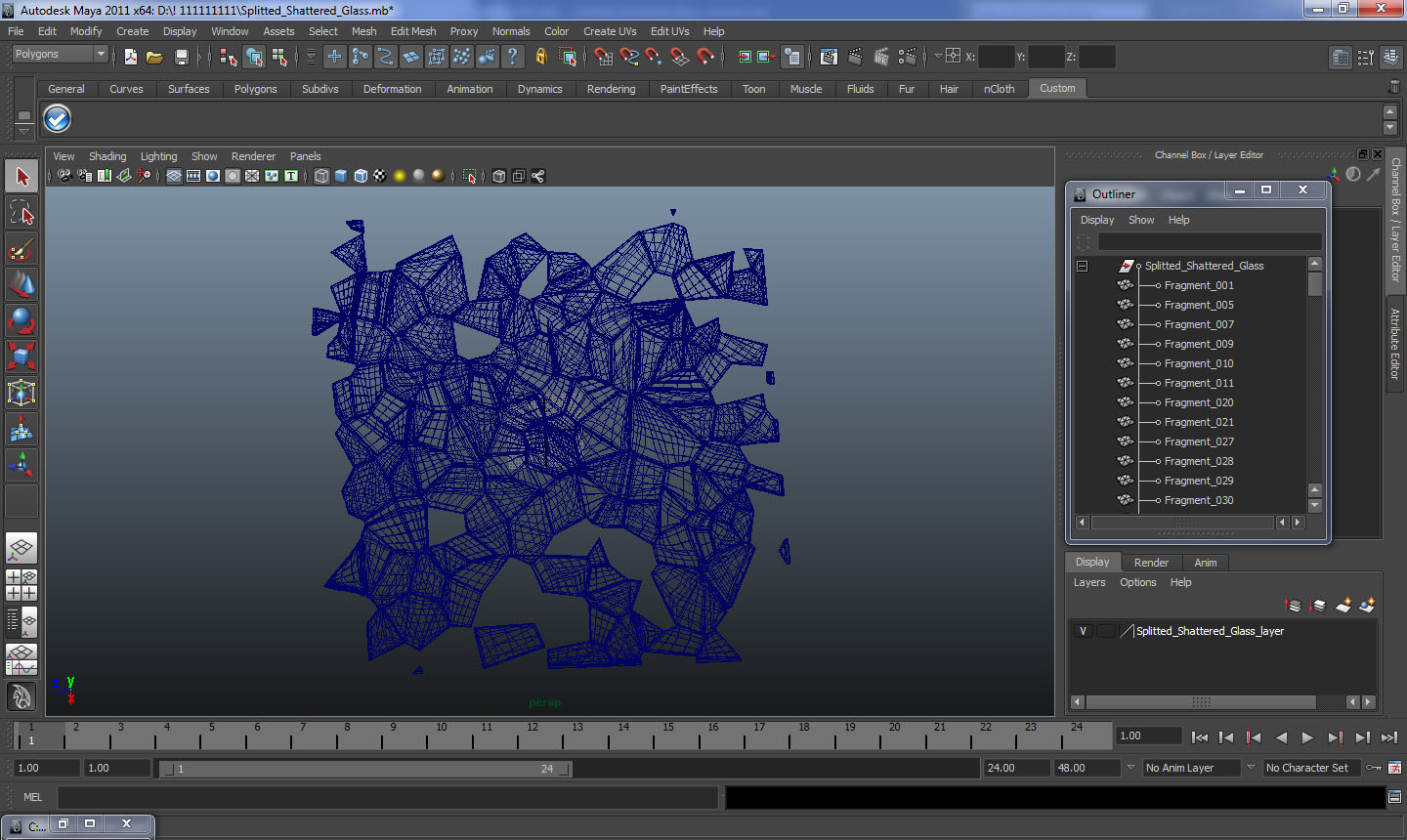Activate the Lasso select tool
The image size is (1407, 840).
click(x=21, y=213)
